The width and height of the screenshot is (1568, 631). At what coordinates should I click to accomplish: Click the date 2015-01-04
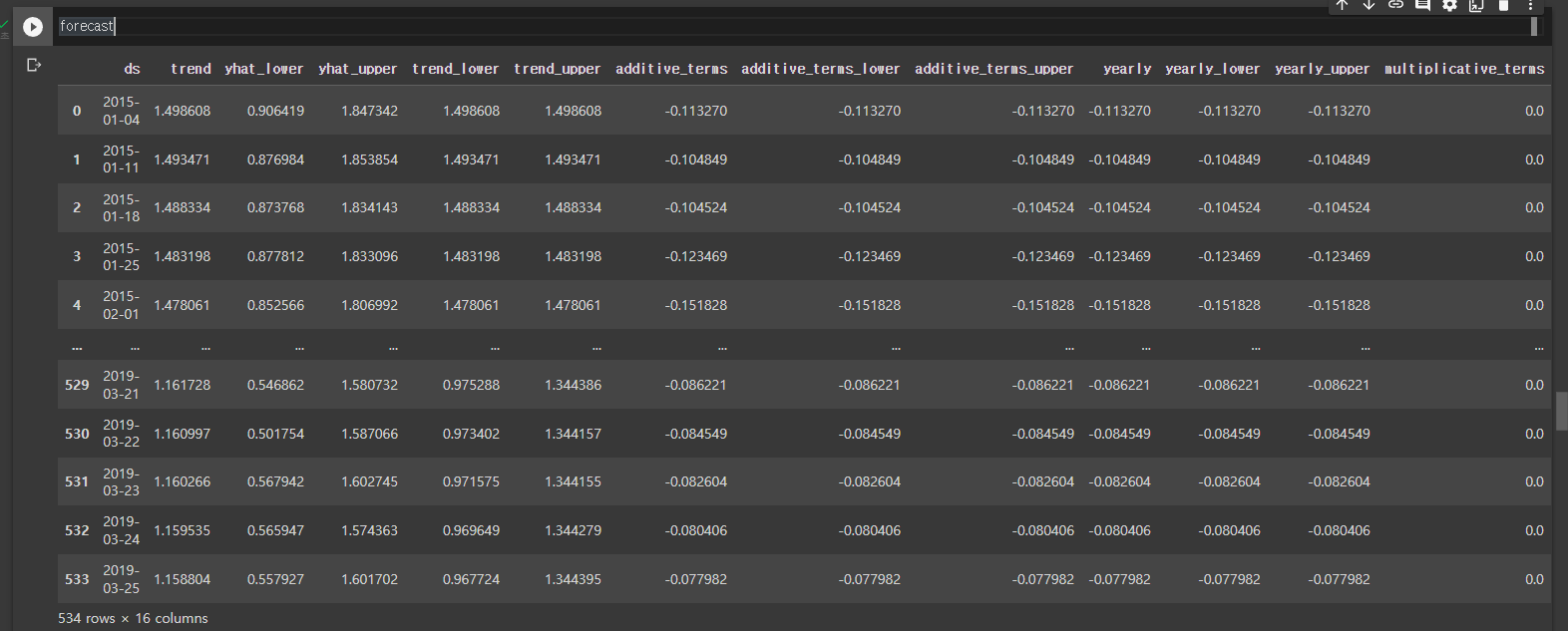pyautogui.click(x=121, y=111)
